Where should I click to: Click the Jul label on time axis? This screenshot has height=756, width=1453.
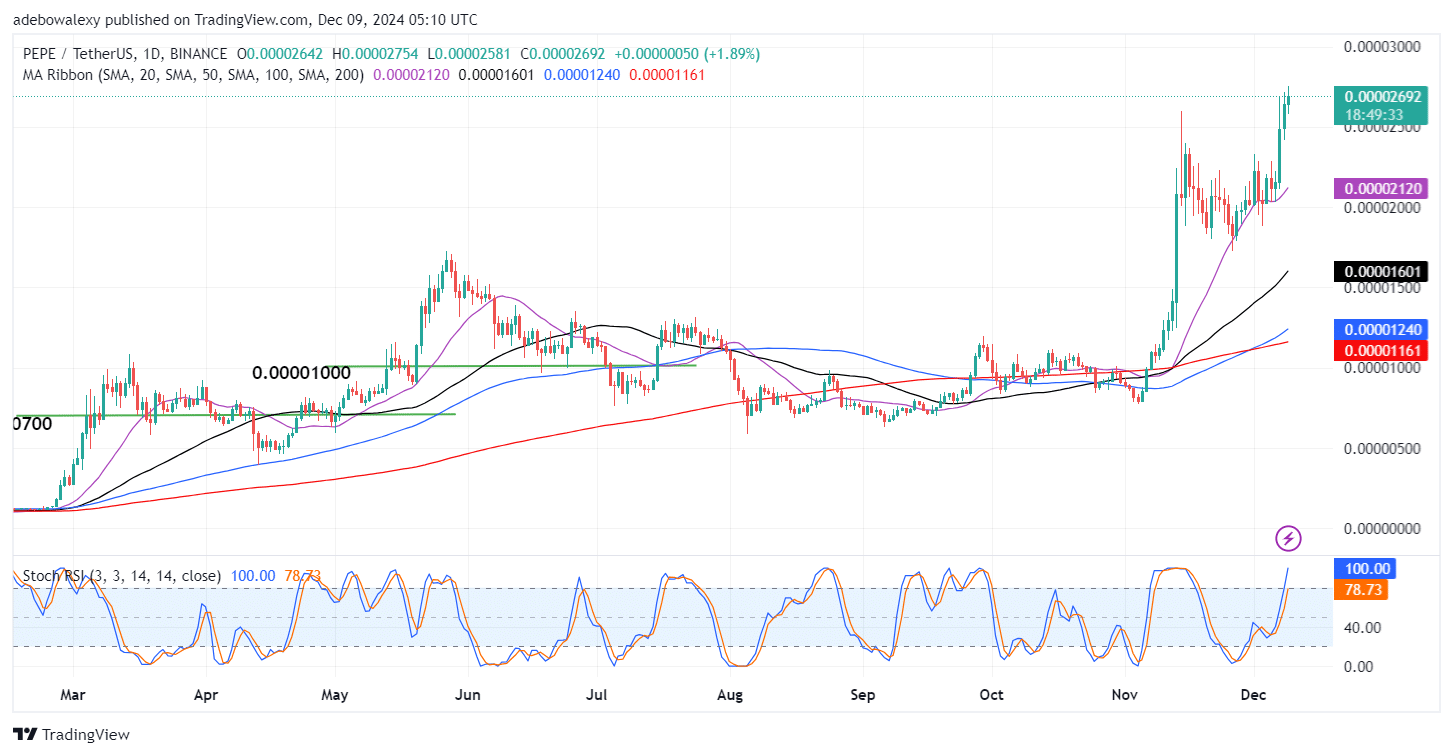pyautogui.click(x=597, y=693)
